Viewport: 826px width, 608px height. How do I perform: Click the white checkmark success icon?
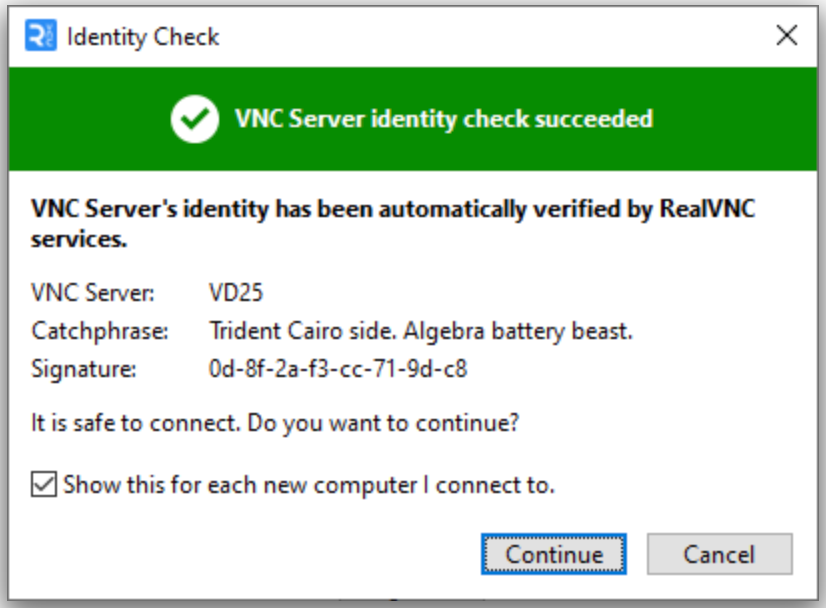coord(195,119)
